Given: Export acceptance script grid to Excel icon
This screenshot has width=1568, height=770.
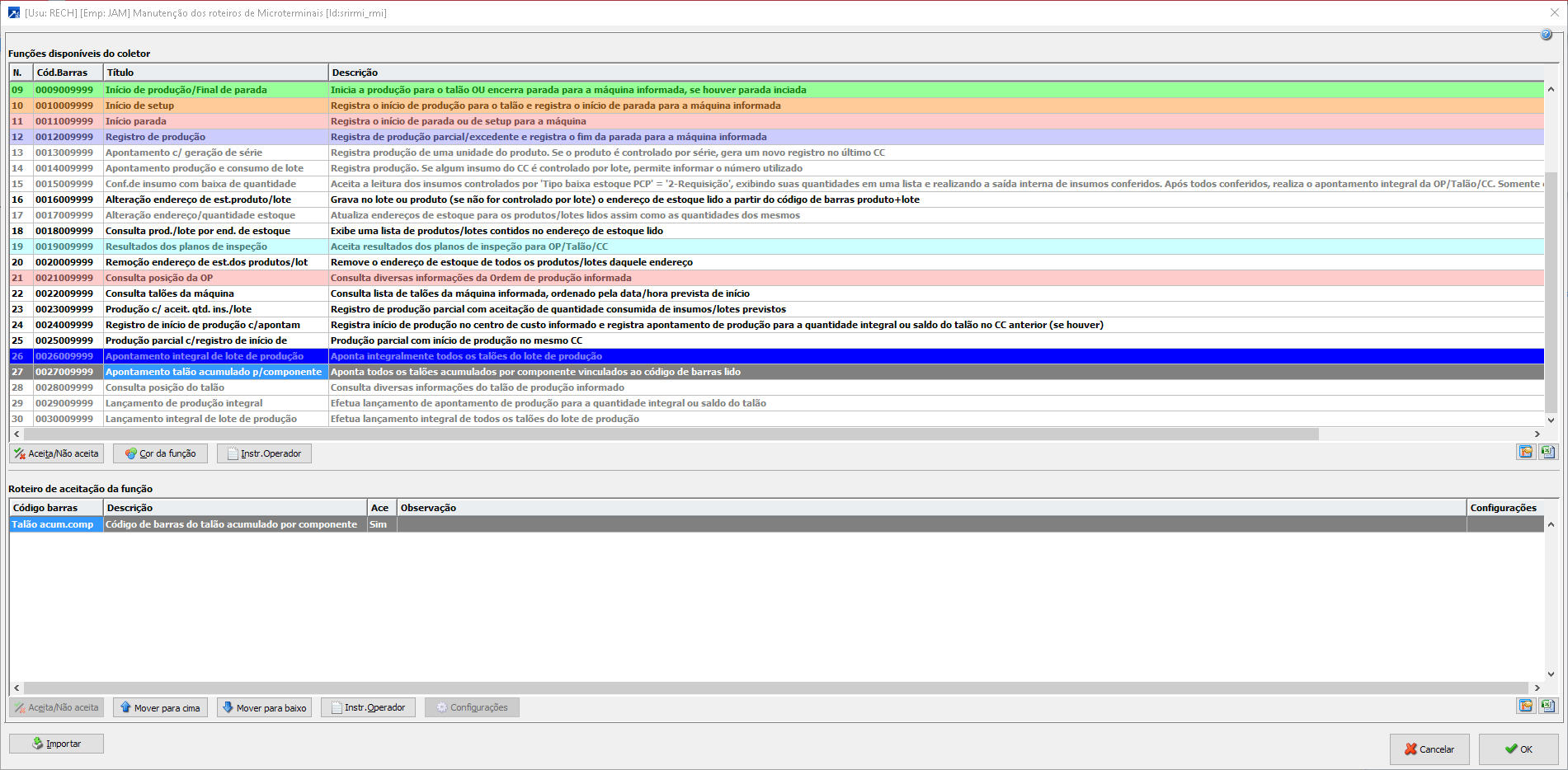Looking at the screenshot, I should coord(1548,706).
